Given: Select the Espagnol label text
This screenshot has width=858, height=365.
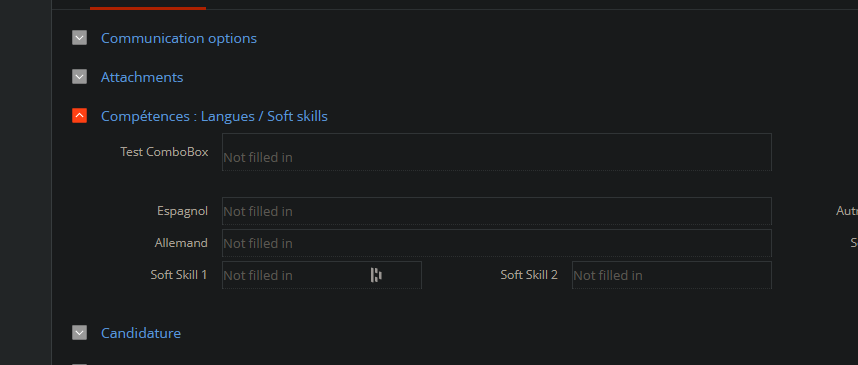Looking at the screenshot, I should (x=182, y=211).
